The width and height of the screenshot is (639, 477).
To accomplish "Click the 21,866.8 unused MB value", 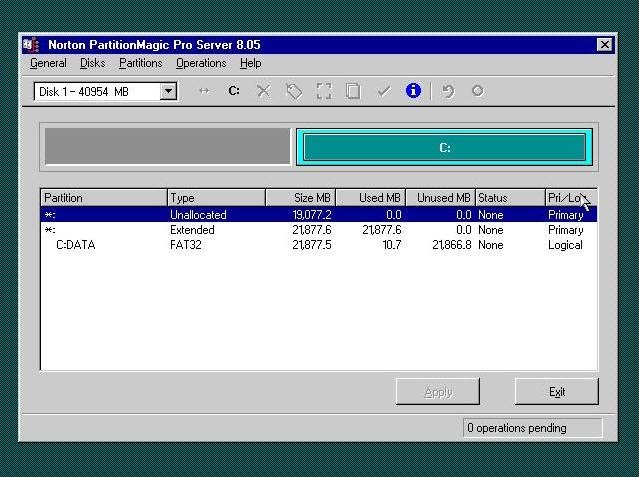I will [452, 245].
